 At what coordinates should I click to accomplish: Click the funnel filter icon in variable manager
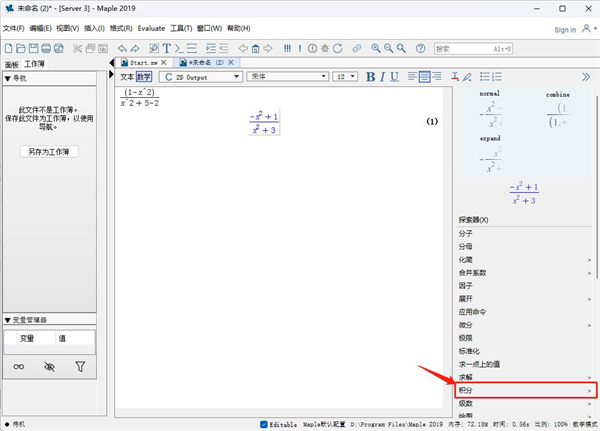click(80, 367)
